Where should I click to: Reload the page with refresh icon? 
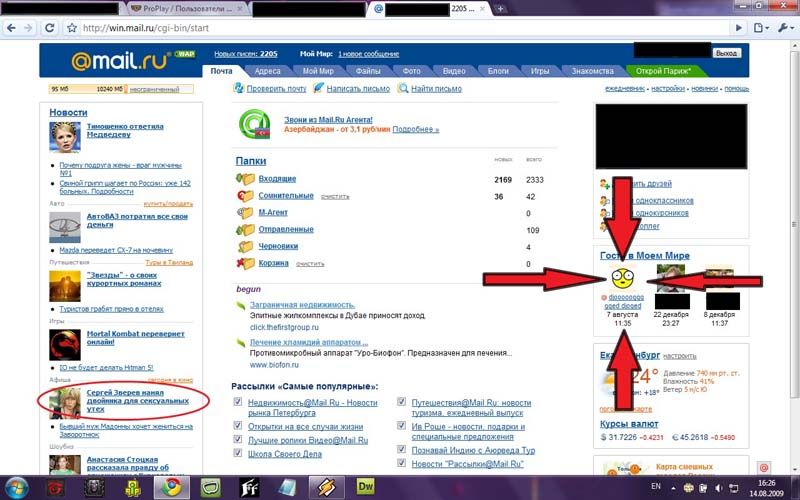(49, 28)
